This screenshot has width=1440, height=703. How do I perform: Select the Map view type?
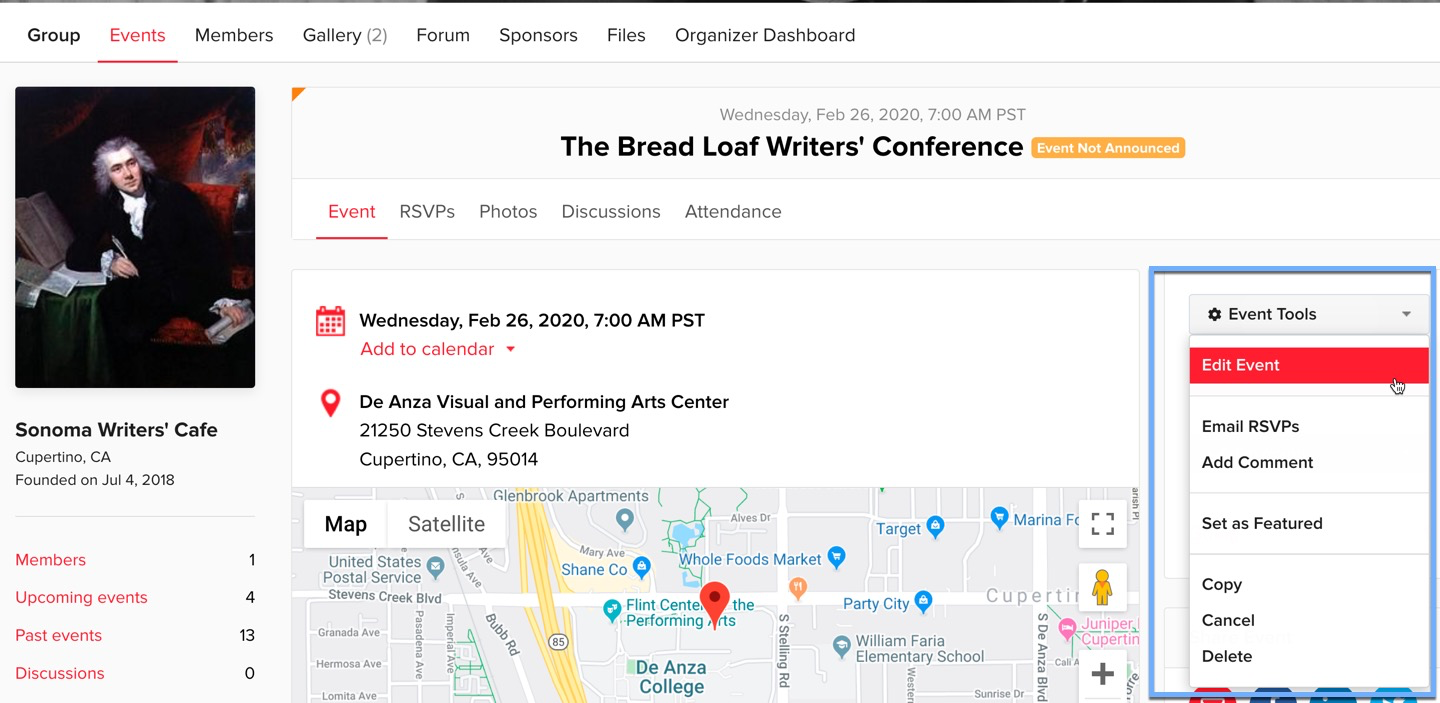346,524
